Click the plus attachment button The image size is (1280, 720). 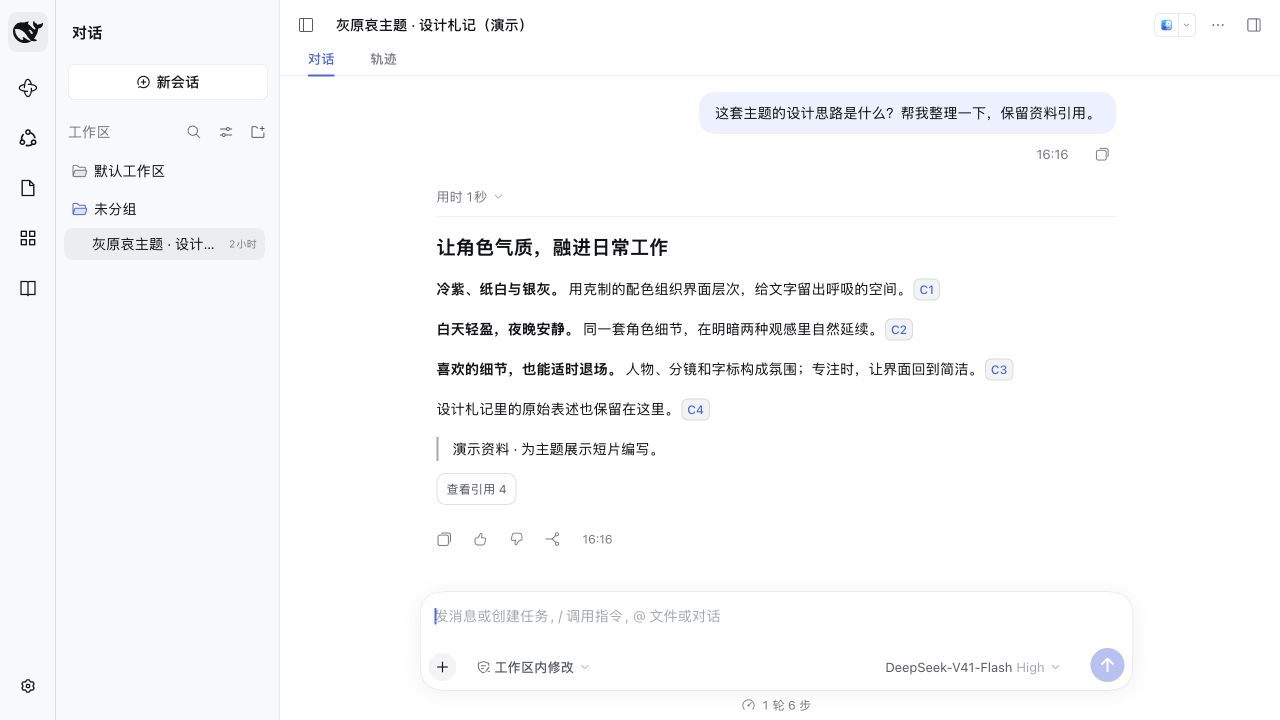tap(442, 667)
